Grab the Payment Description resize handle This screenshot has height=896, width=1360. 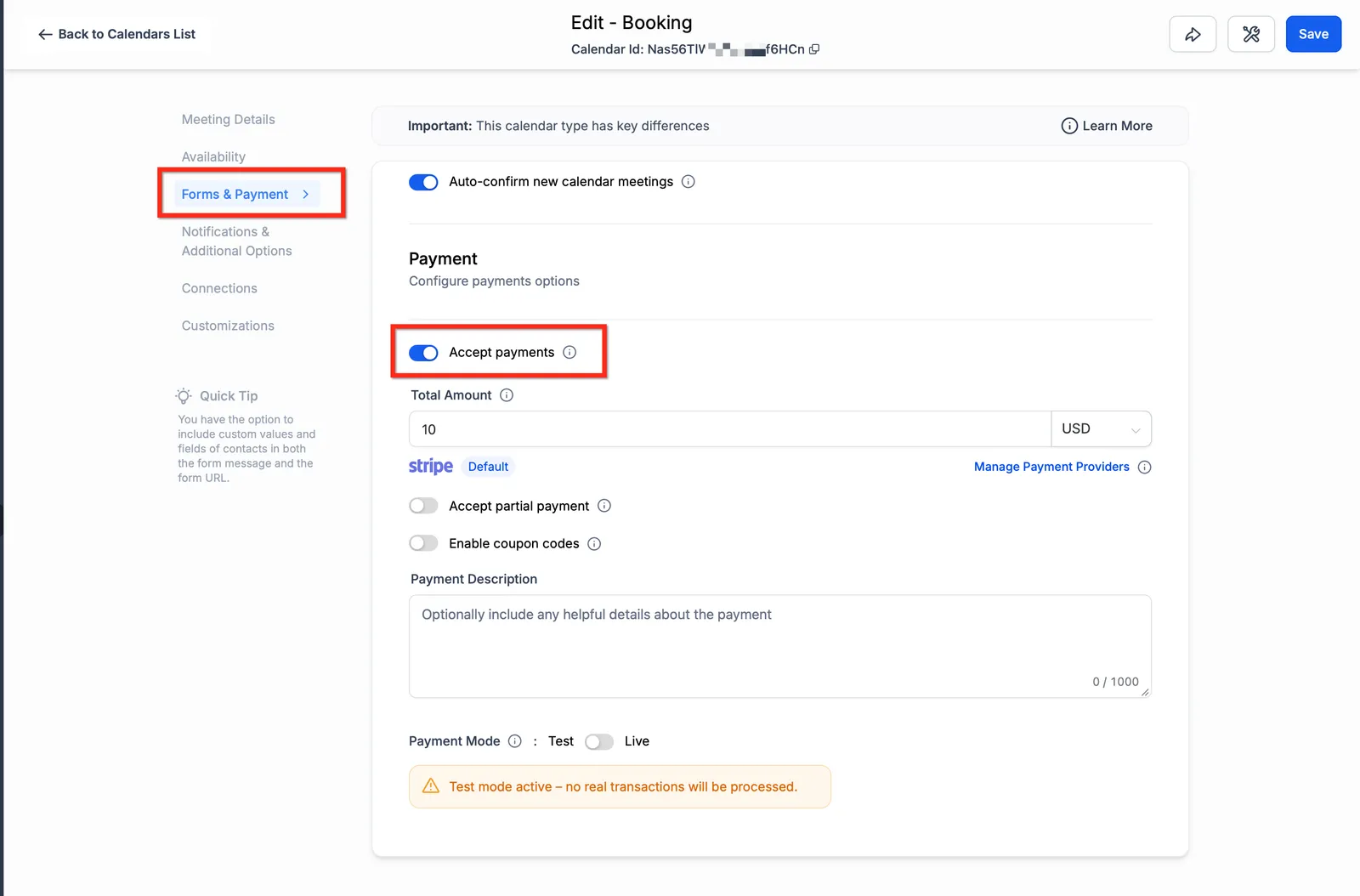1145,692
